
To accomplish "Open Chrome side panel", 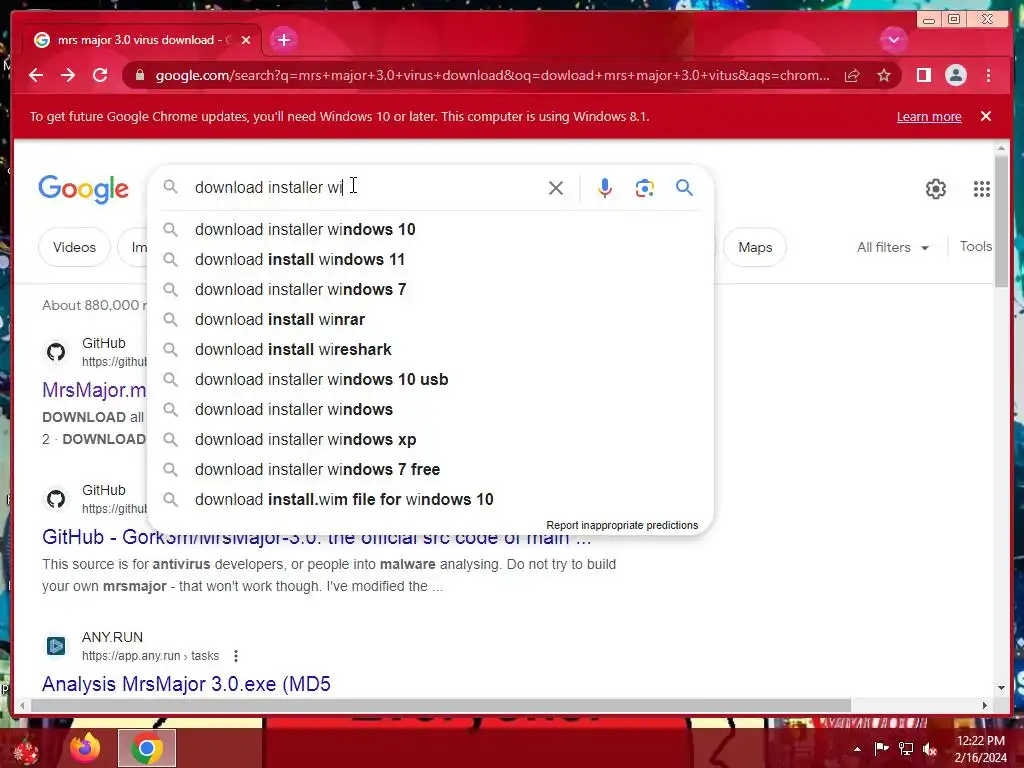I will [x=923, y=76].
